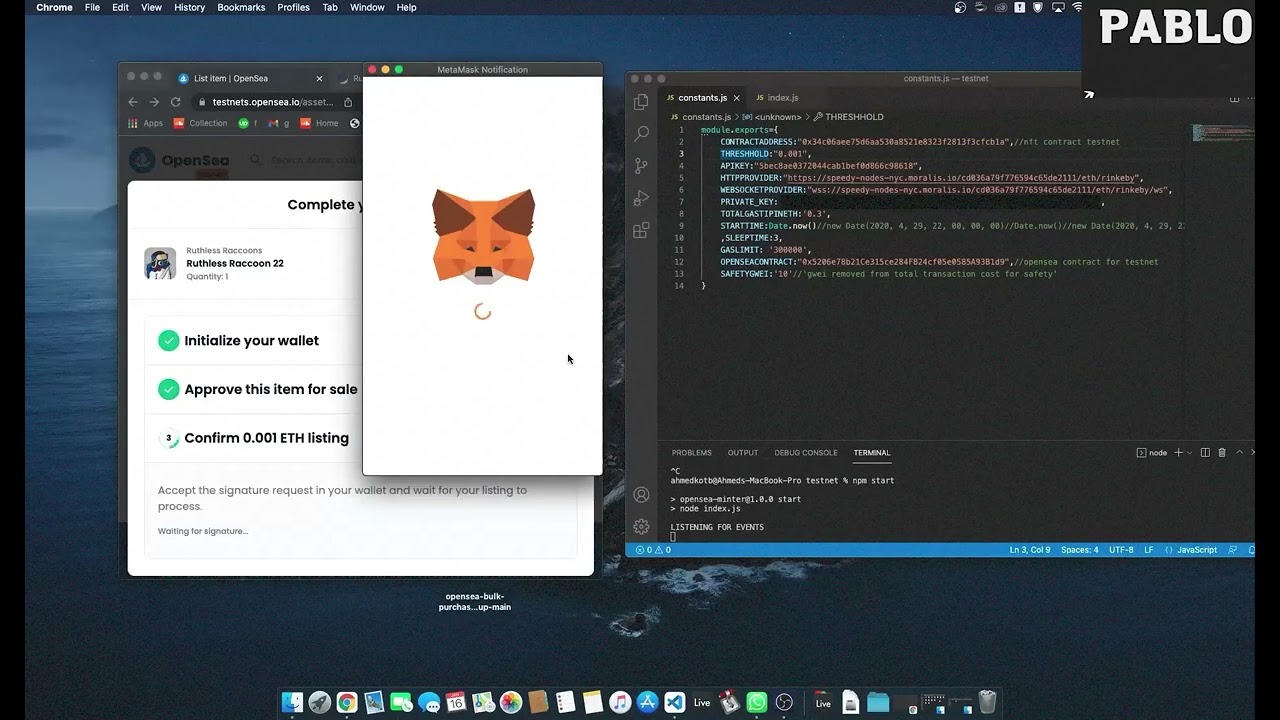Open the Manage gear in VS Code
This screenshot has height=720, width=1280.
642,526
